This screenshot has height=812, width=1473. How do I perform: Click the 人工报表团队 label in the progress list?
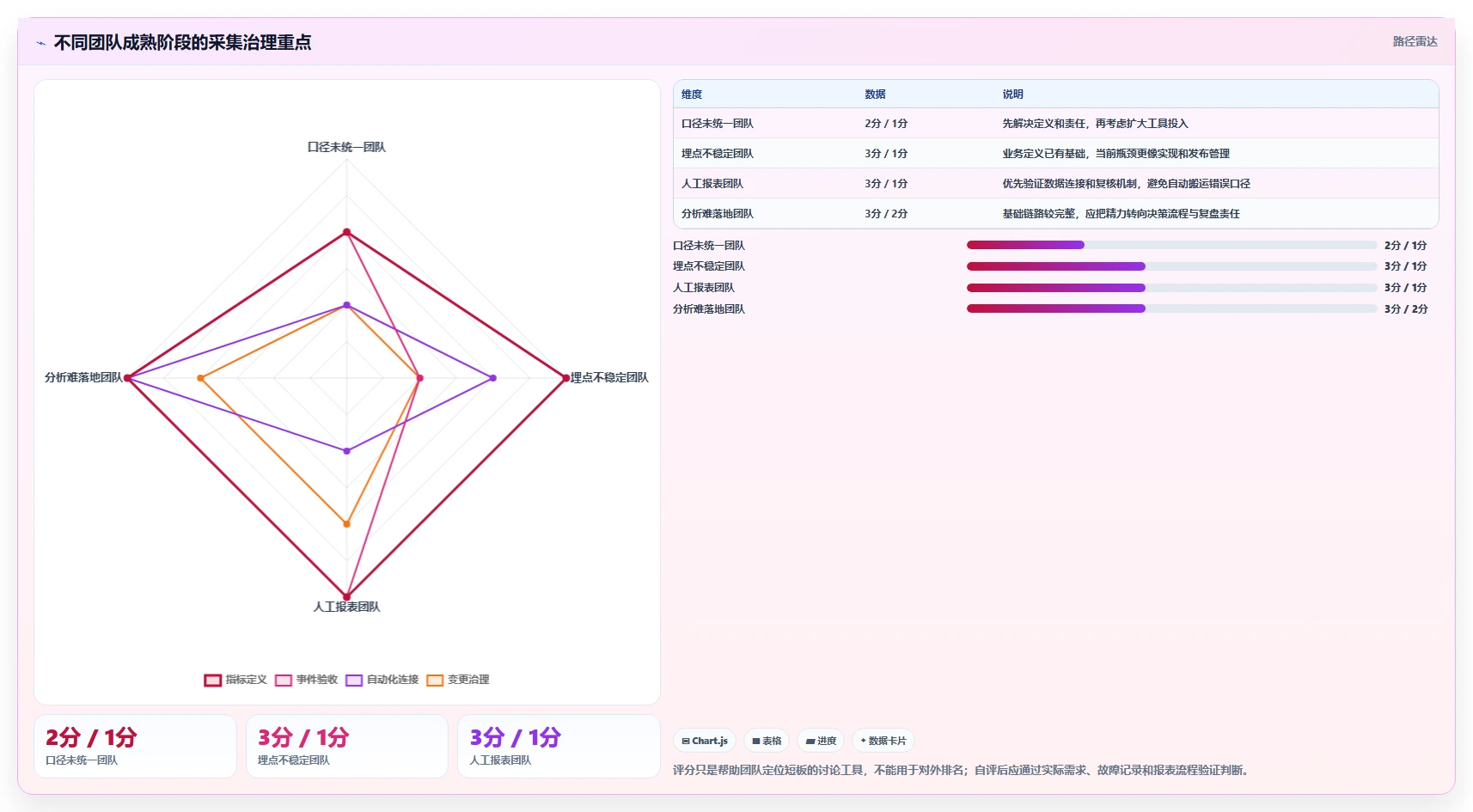[704, 288]
